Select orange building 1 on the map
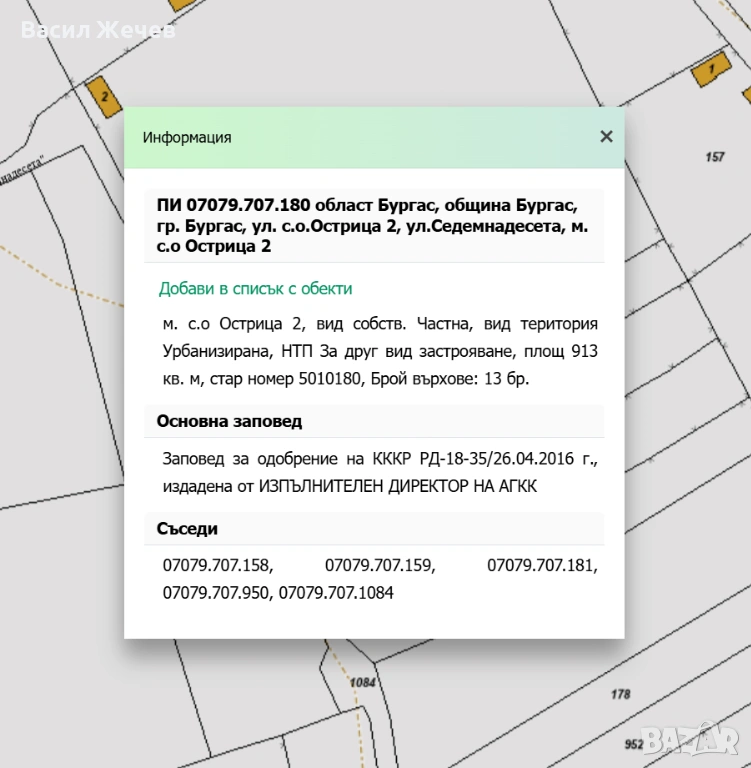Screen dimensions: 751x768 point(711,69)
